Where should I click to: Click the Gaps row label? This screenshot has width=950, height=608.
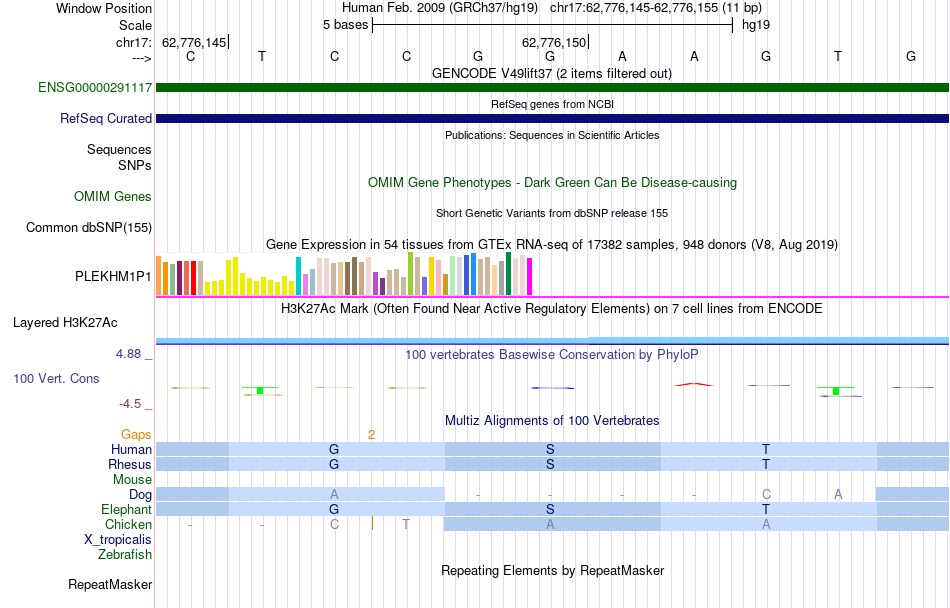click(136, 434)
